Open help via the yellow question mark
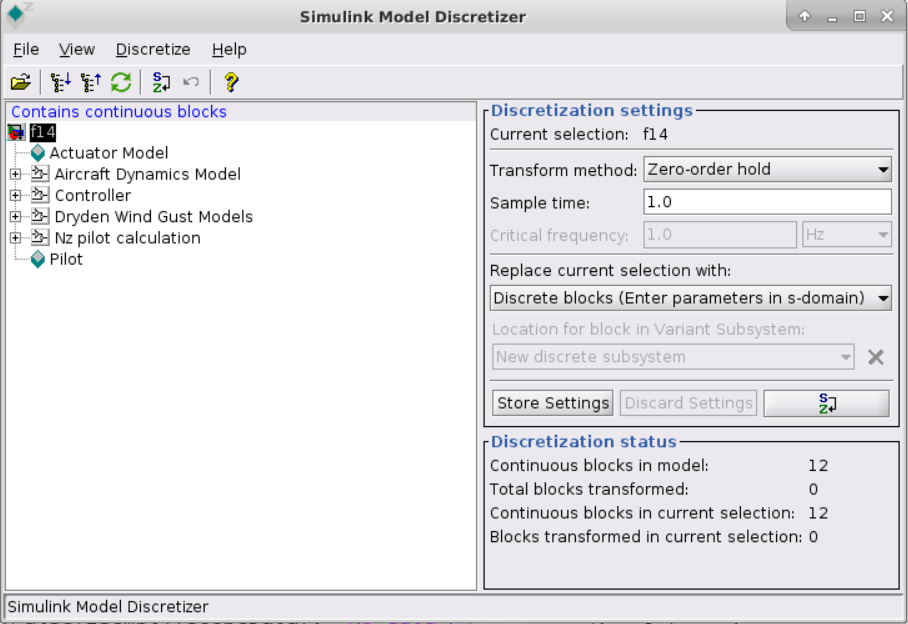This screenshot has width=908, height=624. (x=231, y=82)
